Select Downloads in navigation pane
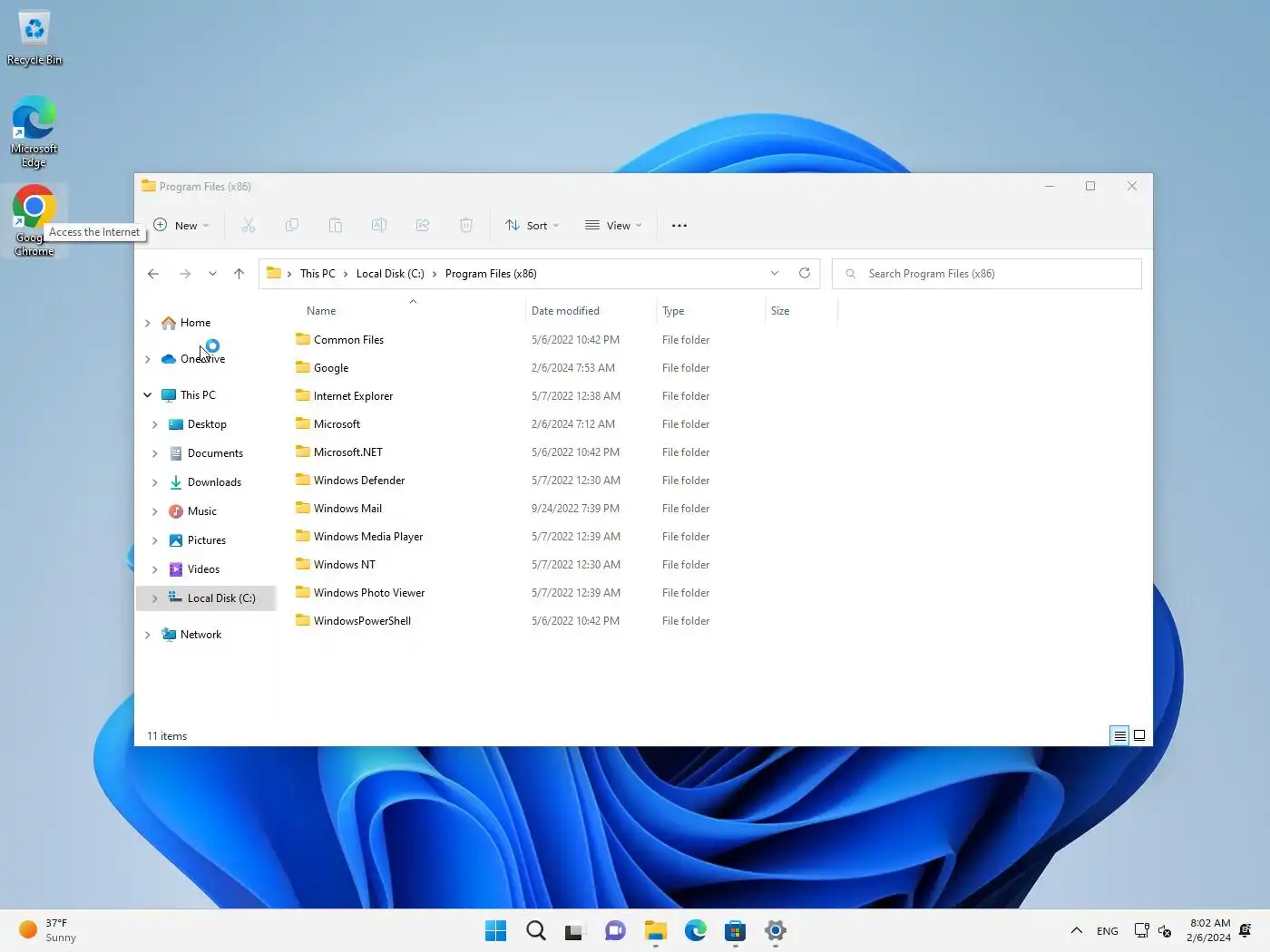1270x952 pixels. [x=214, y=482]
